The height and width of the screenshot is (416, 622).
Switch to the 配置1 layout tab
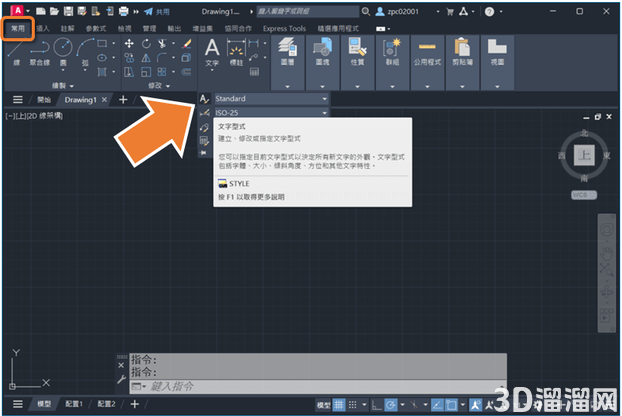74,404
